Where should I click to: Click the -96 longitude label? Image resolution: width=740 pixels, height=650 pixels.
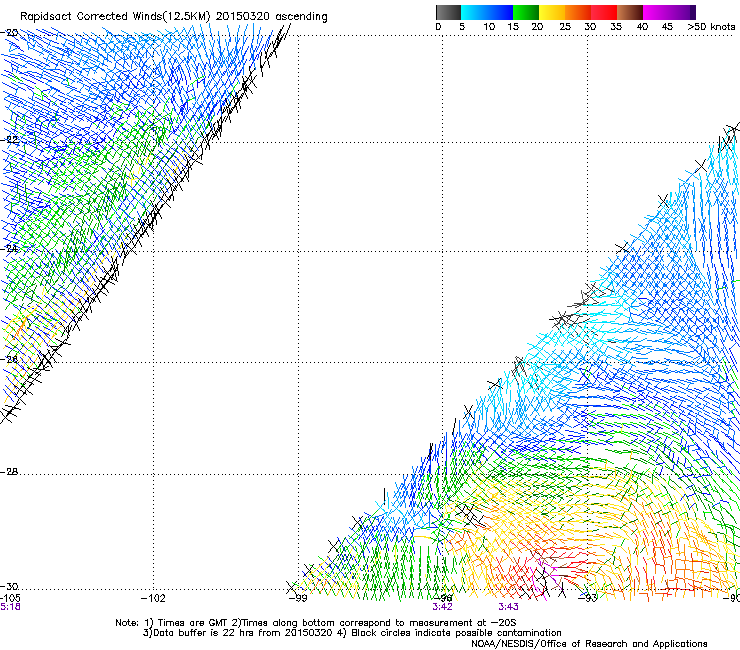click(443, 598)
